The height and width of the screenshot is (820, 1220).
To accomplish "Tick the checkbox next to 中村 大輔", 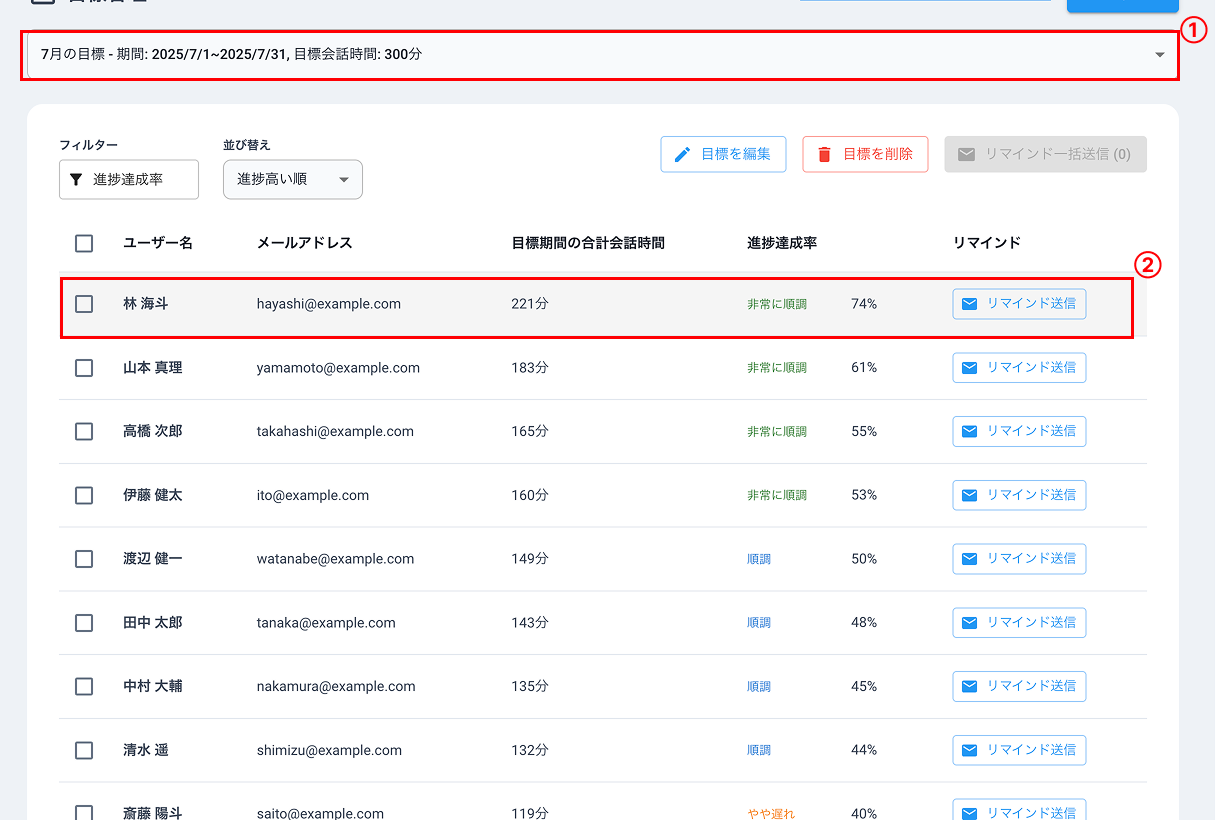I will click(84, 686).
